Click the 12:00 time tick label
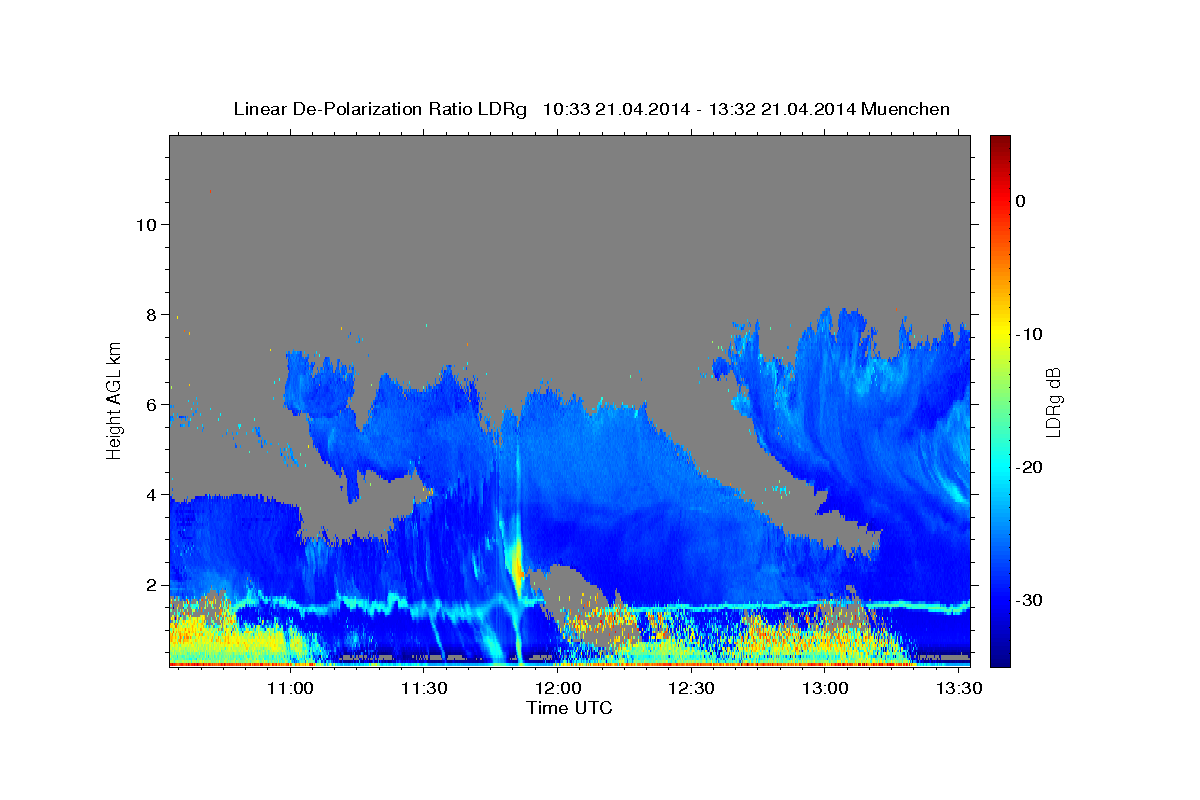The width and height of the screenshot is (1200, 800). pyautogui.click(x=557, y=688)
